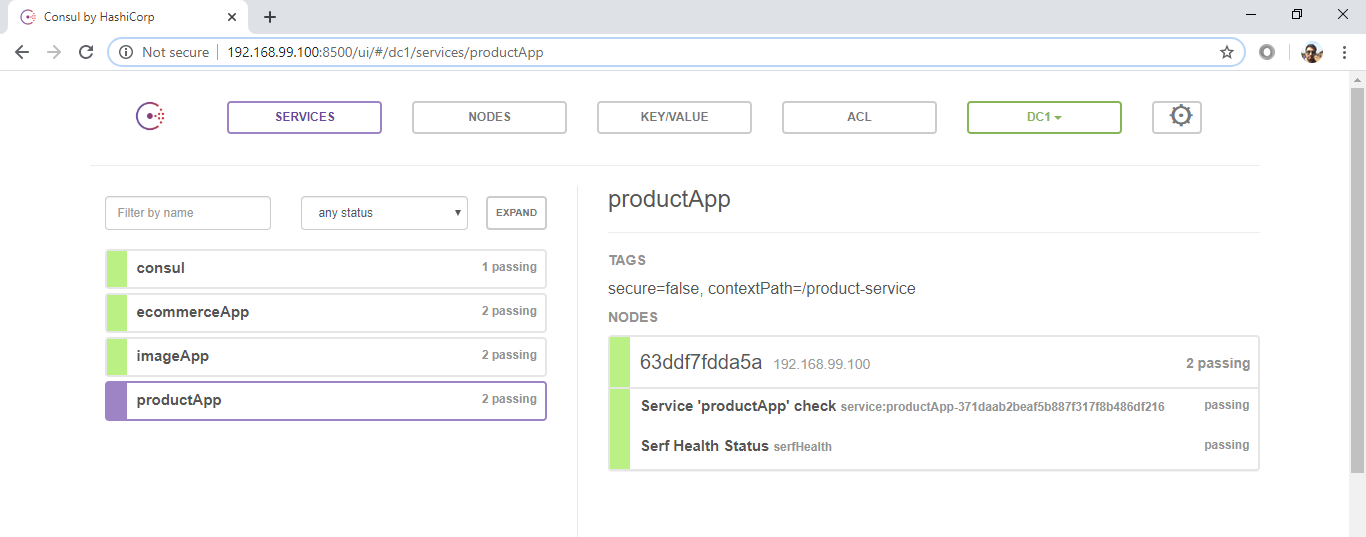Open the any status filter dropdown
Screen dimensions: 1366x537
[x=385, y=213]
